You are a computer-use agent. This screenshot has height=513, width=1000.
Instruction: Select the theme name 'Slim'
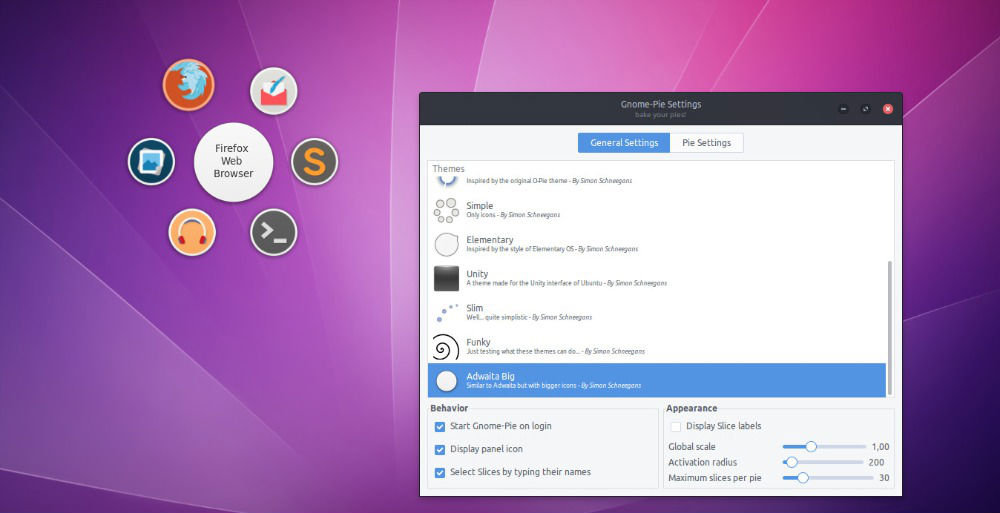[x=474, y=308]
